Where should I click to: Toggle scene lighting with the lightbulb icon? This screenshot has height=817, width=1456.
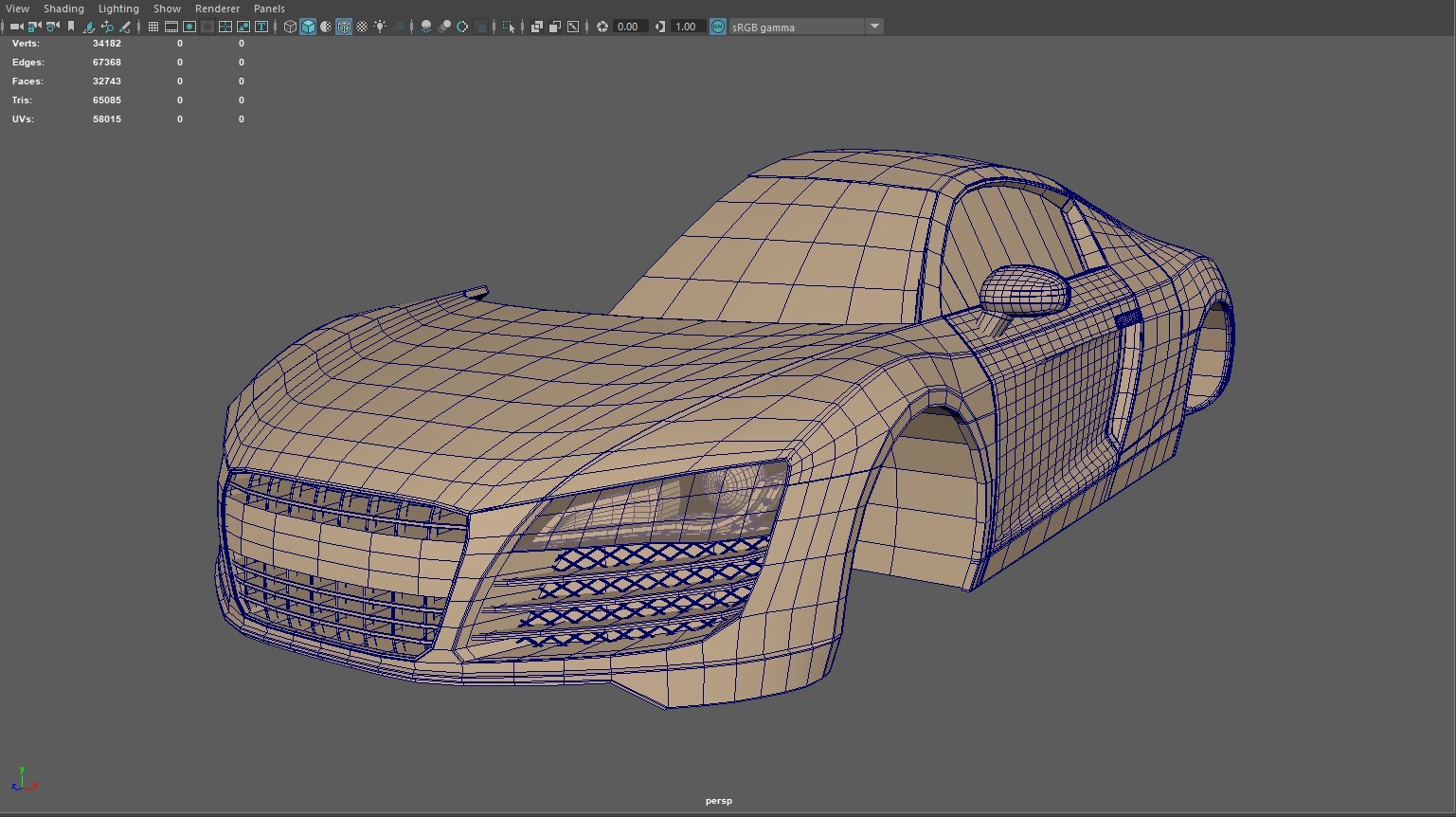[380, 27]
